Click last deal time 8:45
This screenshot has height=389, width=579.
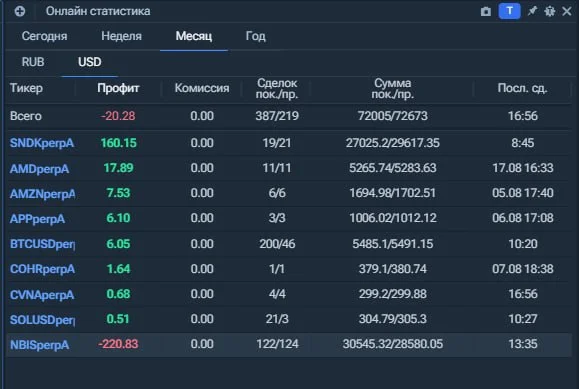pyautogui.click(x=523, y=143)
